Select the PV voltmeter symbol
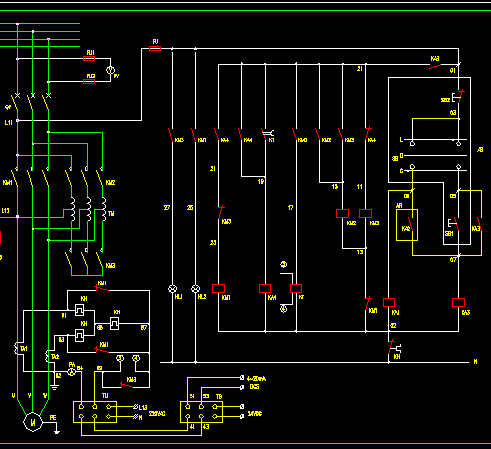Image resolution: width=491 pixels, height=449 pixels. [x=110, y=70]
